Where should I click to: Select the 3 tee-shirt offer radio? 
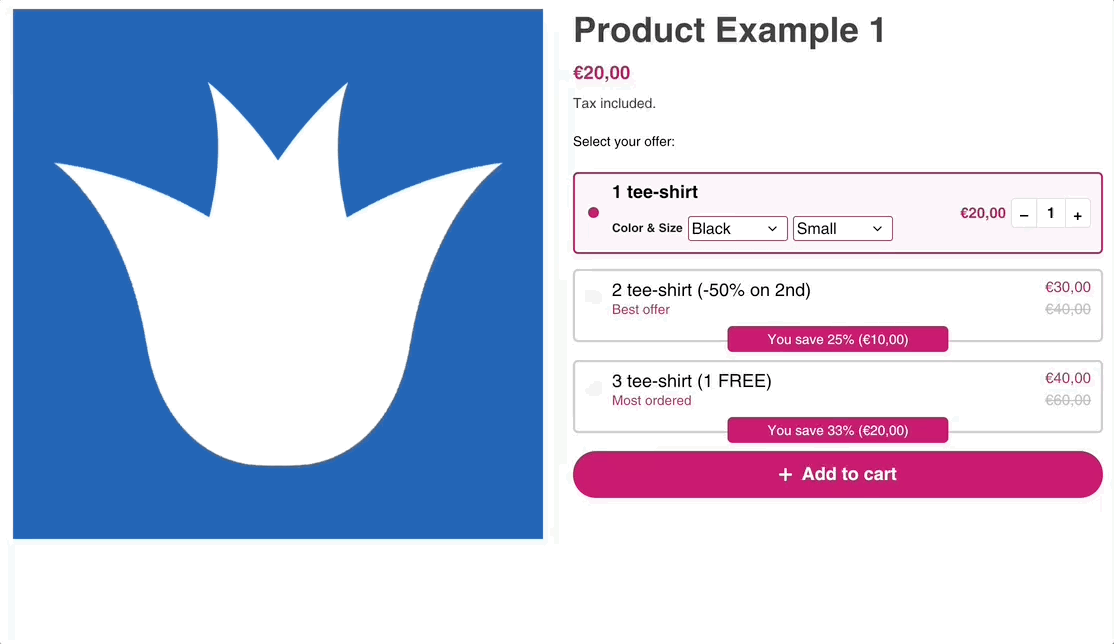point(593,388)
